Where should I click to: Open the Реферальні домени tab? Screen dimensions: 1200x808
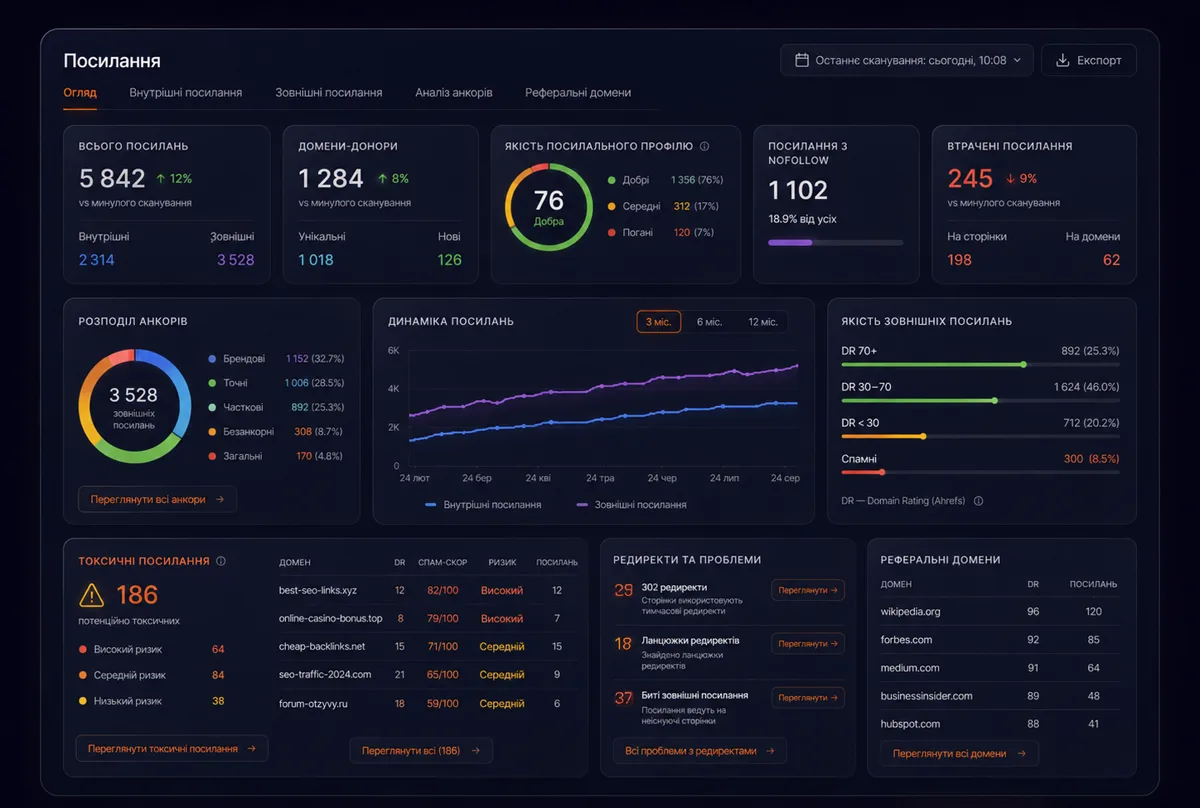[578, 92]
